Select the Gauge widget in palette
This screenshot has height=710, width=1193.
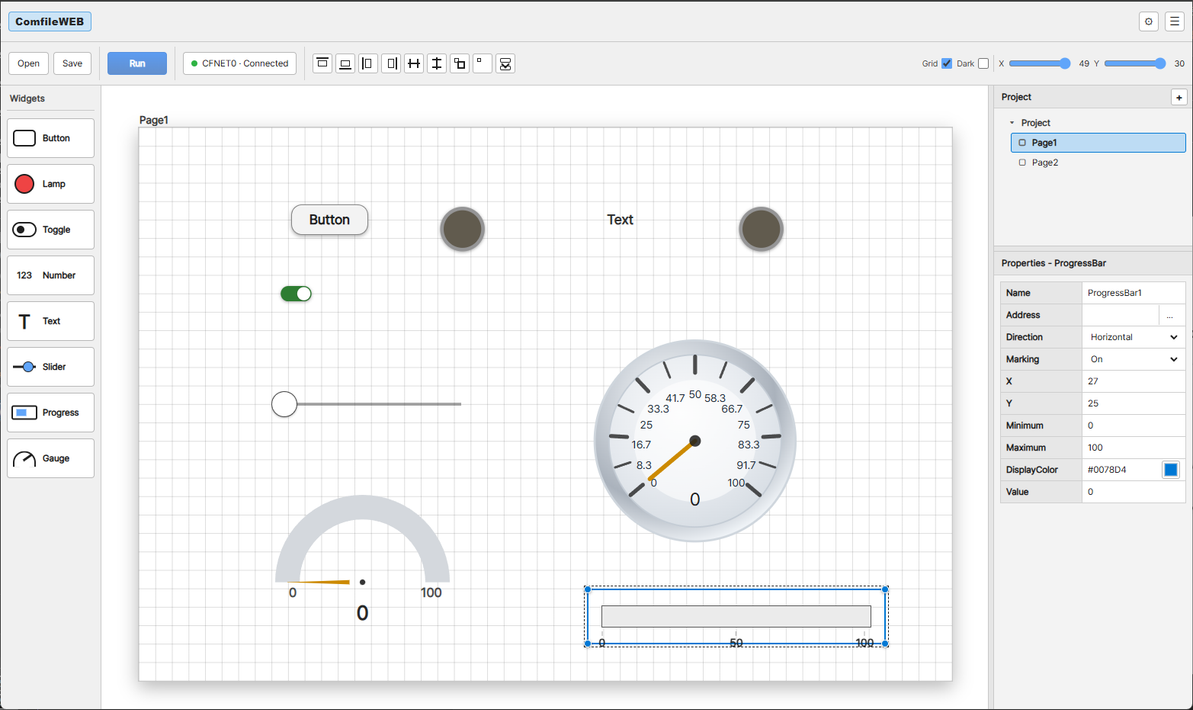[x=51, y=457]
